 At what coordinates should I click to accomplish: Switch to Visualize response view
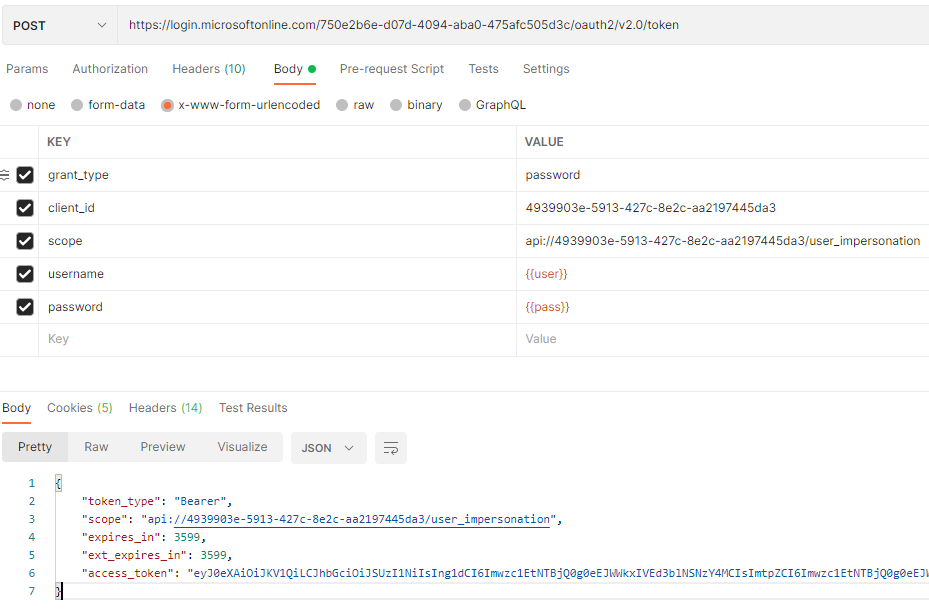click(242, 447)
